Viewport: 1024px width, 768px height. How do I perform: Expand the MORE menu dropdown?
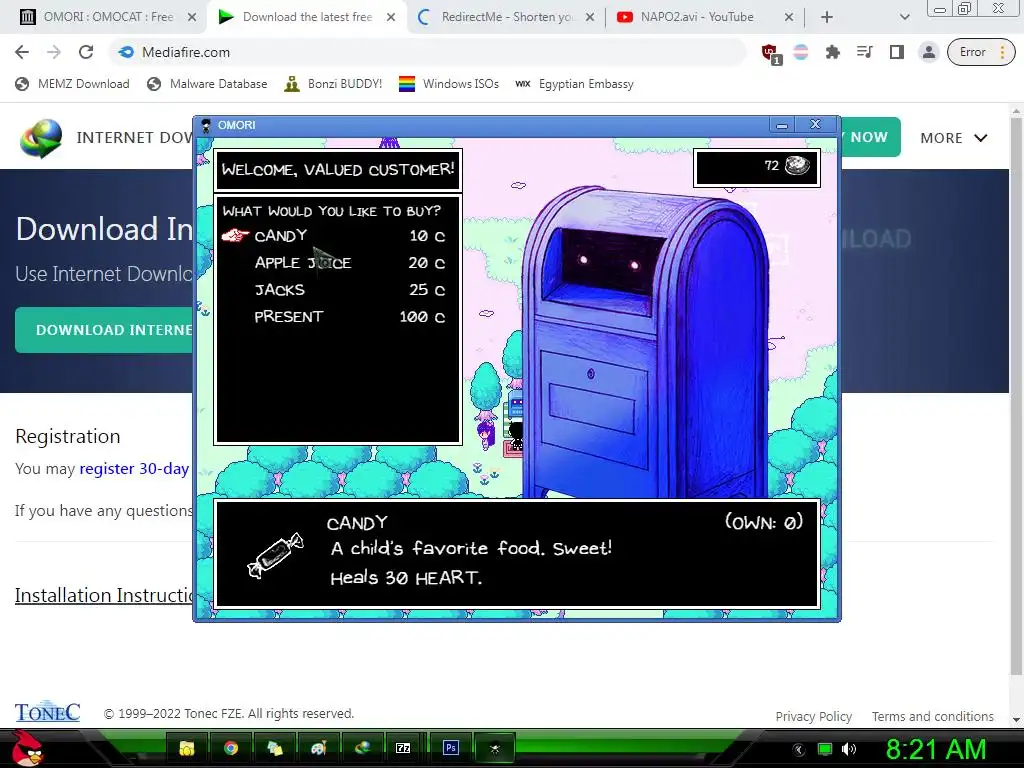[953, 138]
